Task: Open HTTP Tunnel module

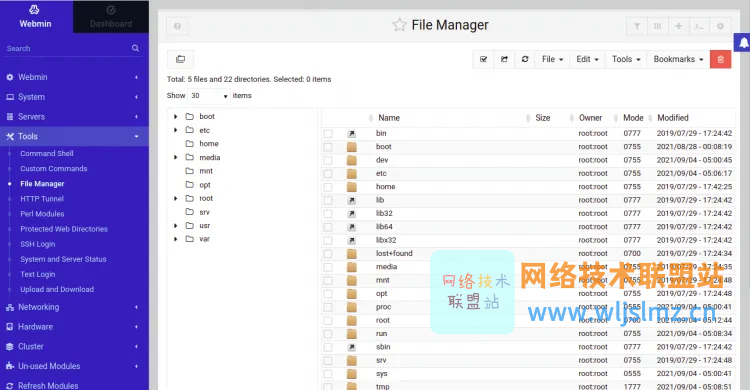Action: pyautogui.click(x=42, y=199)
